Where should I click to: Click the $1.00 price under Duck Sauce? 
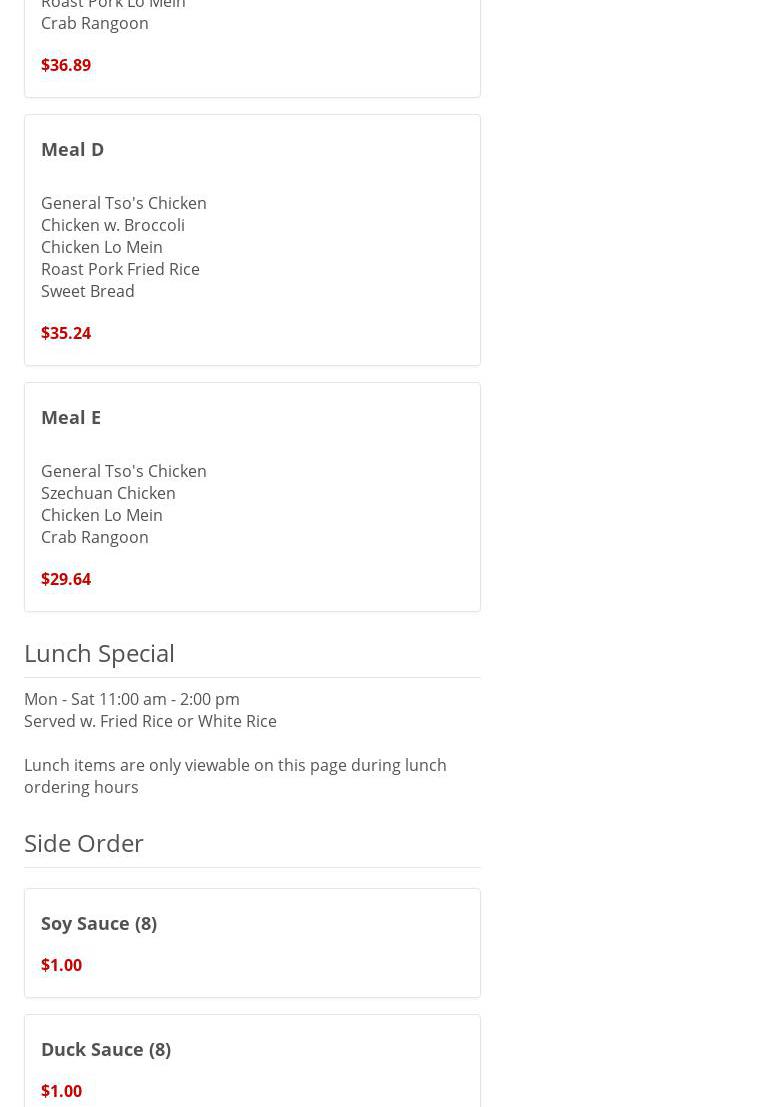click(x=61, y=1091)
